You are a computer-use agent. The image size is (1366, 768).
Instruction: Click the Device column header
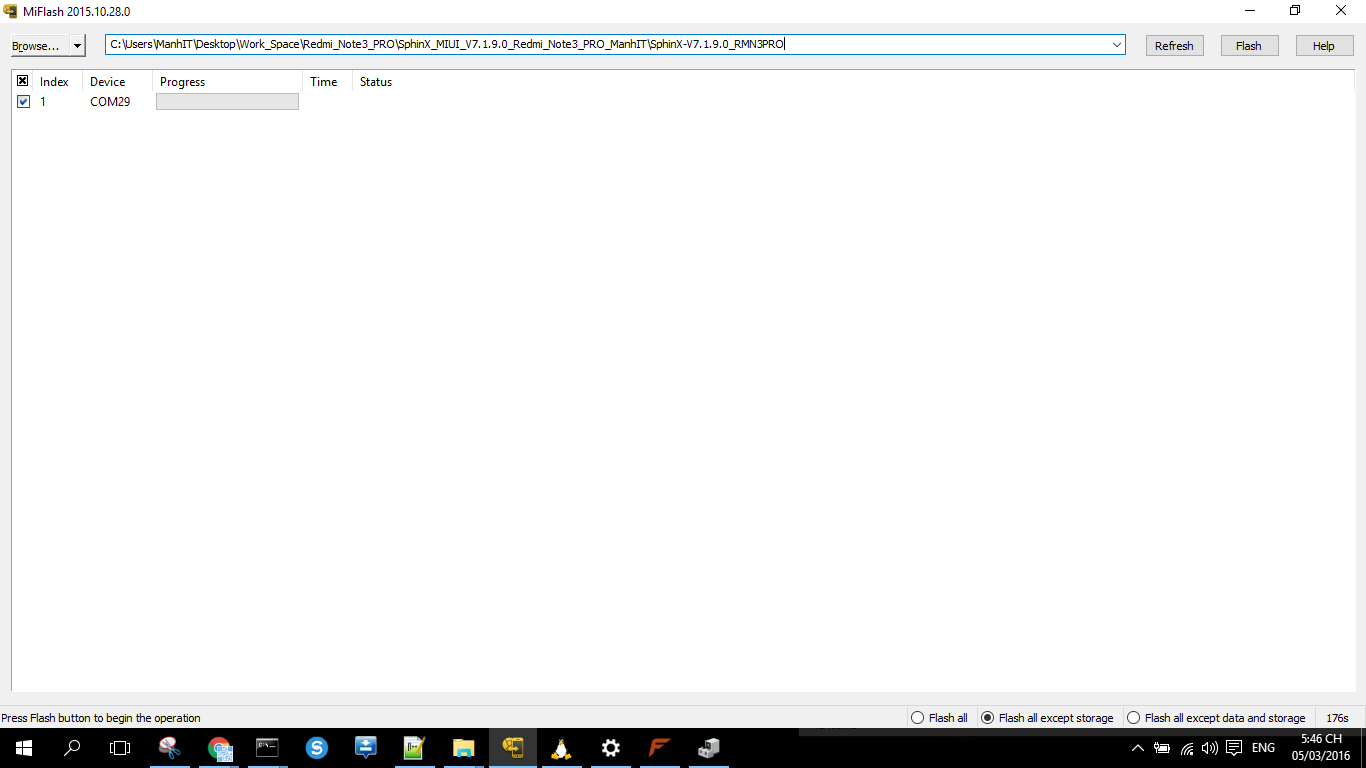[x=108, y=82]
